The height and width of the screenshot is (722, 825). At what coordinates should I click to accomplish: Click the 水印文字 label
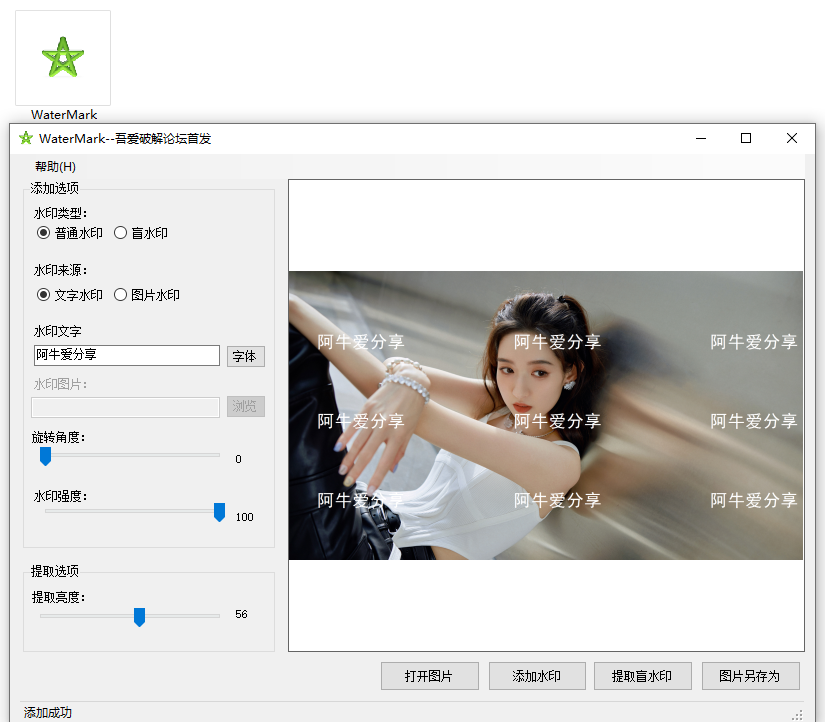point(57,331)
